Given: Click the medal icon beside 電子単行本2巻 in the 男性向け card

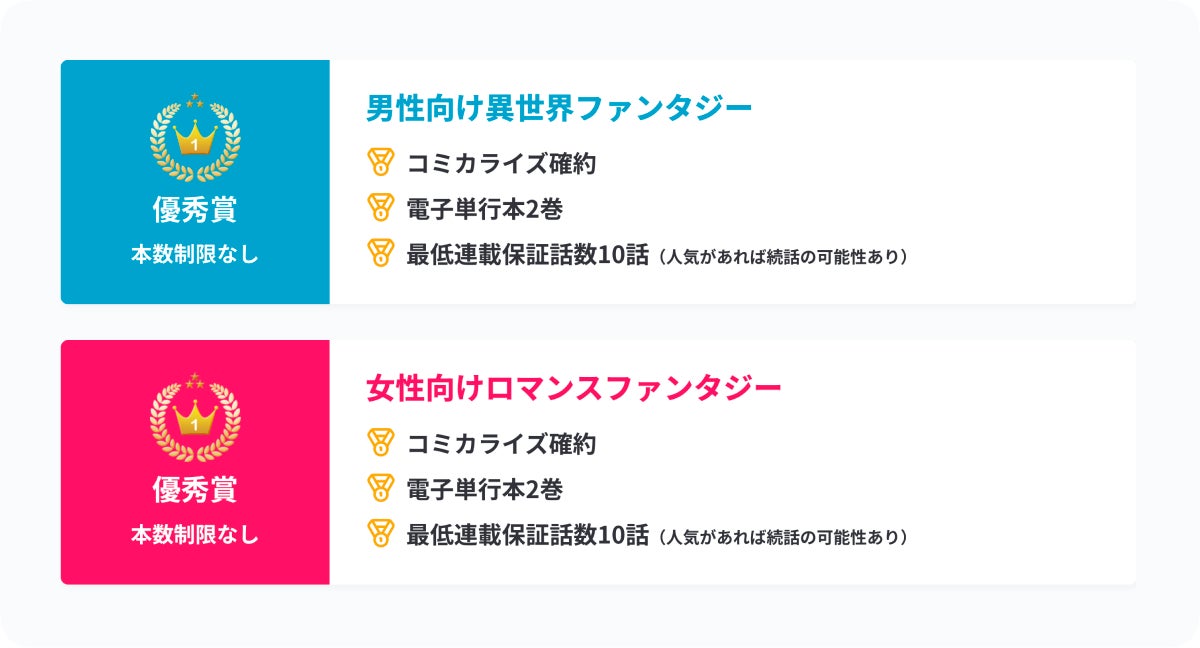Looking at the screenshot, I should [381, 208].
